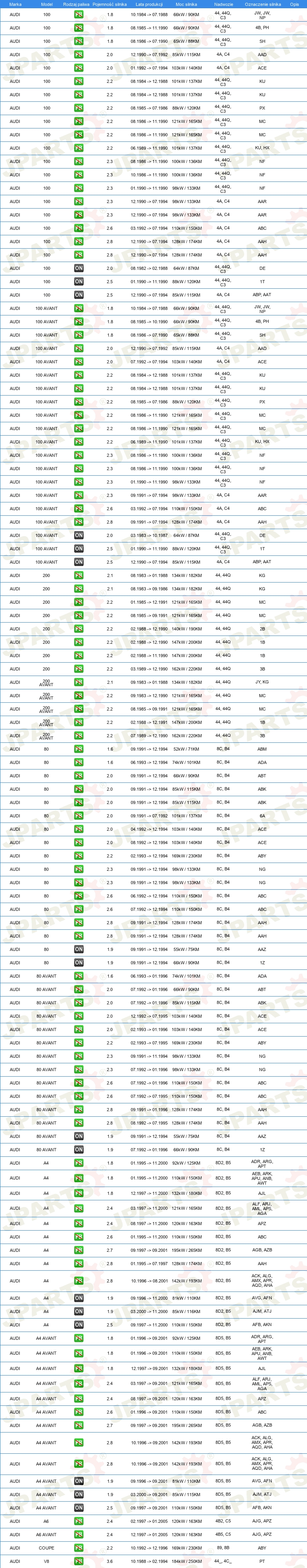Viewport: 307px width, 1568px height.
Task: Click production years 10.1988 -> 02.1994
Action: (149, 1561)
